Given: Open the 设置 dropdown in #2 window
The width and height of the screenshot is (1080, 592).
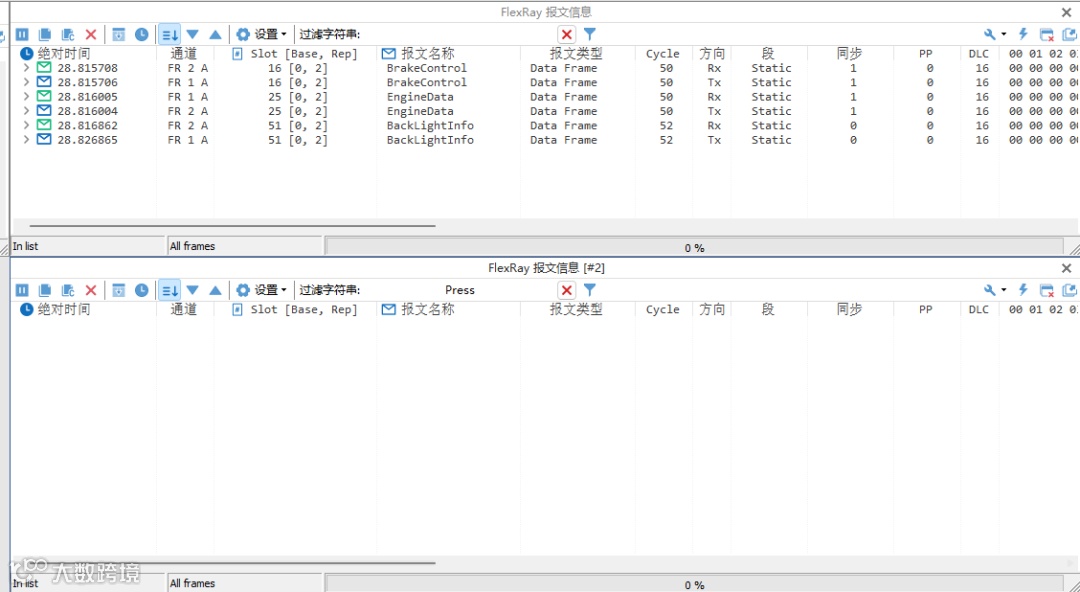Looking at the screenshot, I should pyautogui.click(x=262, y=290).
